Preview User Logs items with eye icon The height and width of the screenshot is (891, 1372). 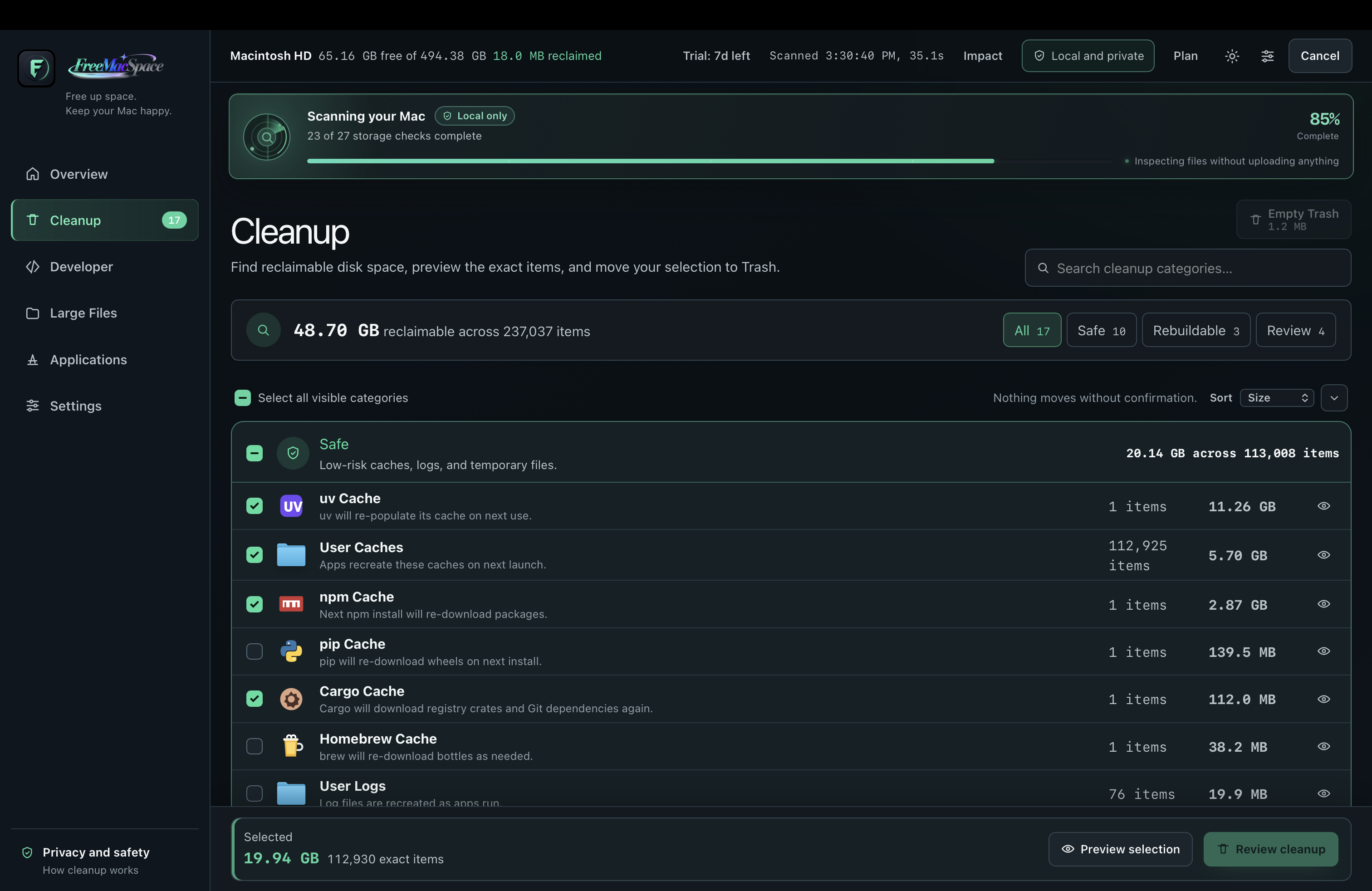click(1323, 793)
